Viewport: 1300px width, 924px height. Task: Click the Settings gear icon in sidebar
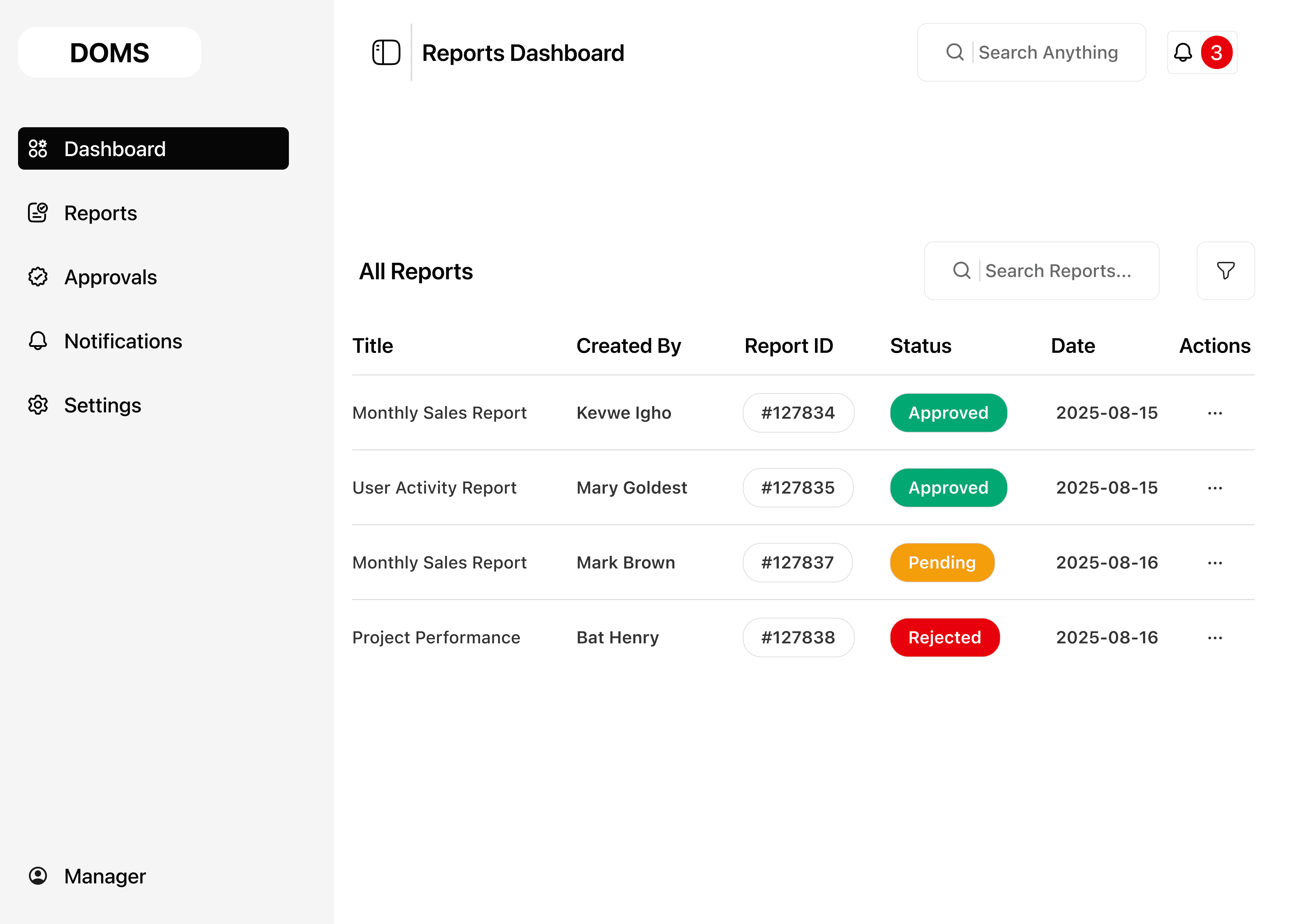click(38, 405)
